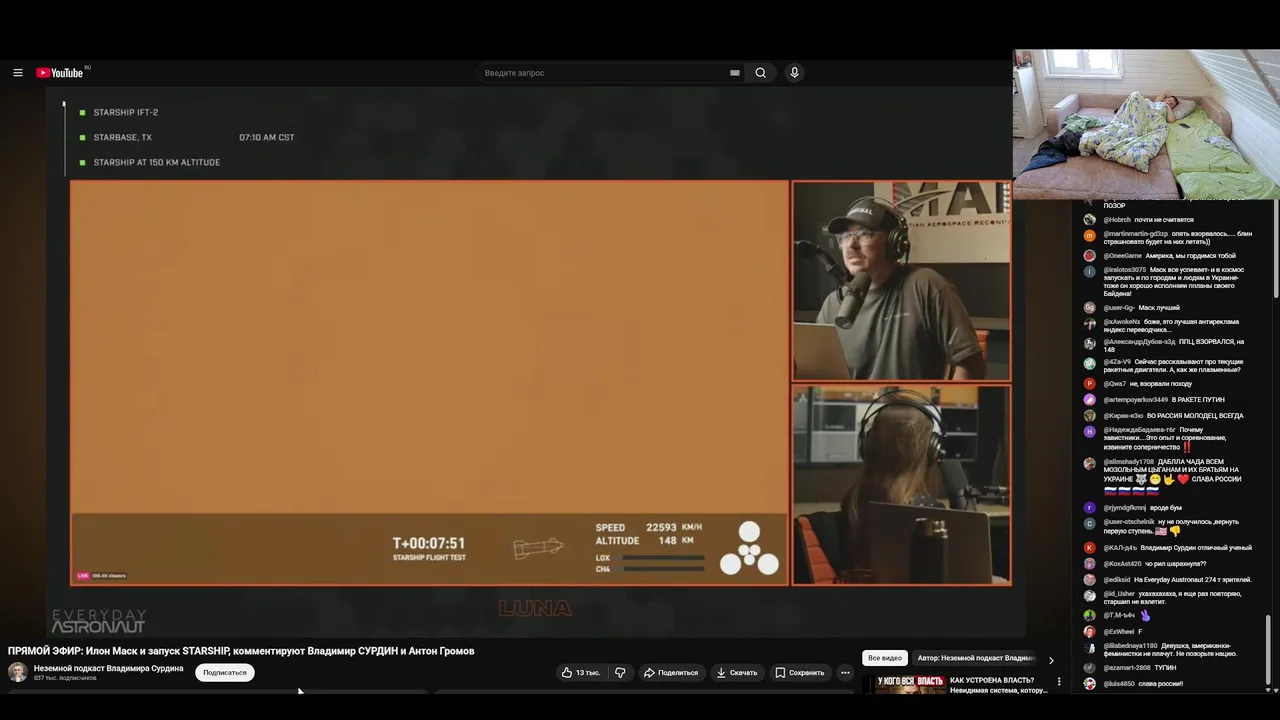Open chat avatar of @ediksid
The width and height of the screenshot is (1280, 720).
(x=1090, y=580)
